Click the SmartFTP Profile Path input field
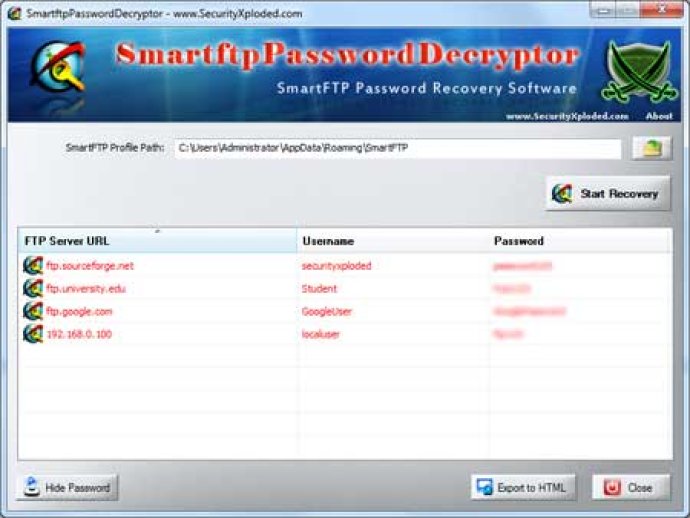Image resolution: width=690 pixels, height=518 pixels. [398, 148]
